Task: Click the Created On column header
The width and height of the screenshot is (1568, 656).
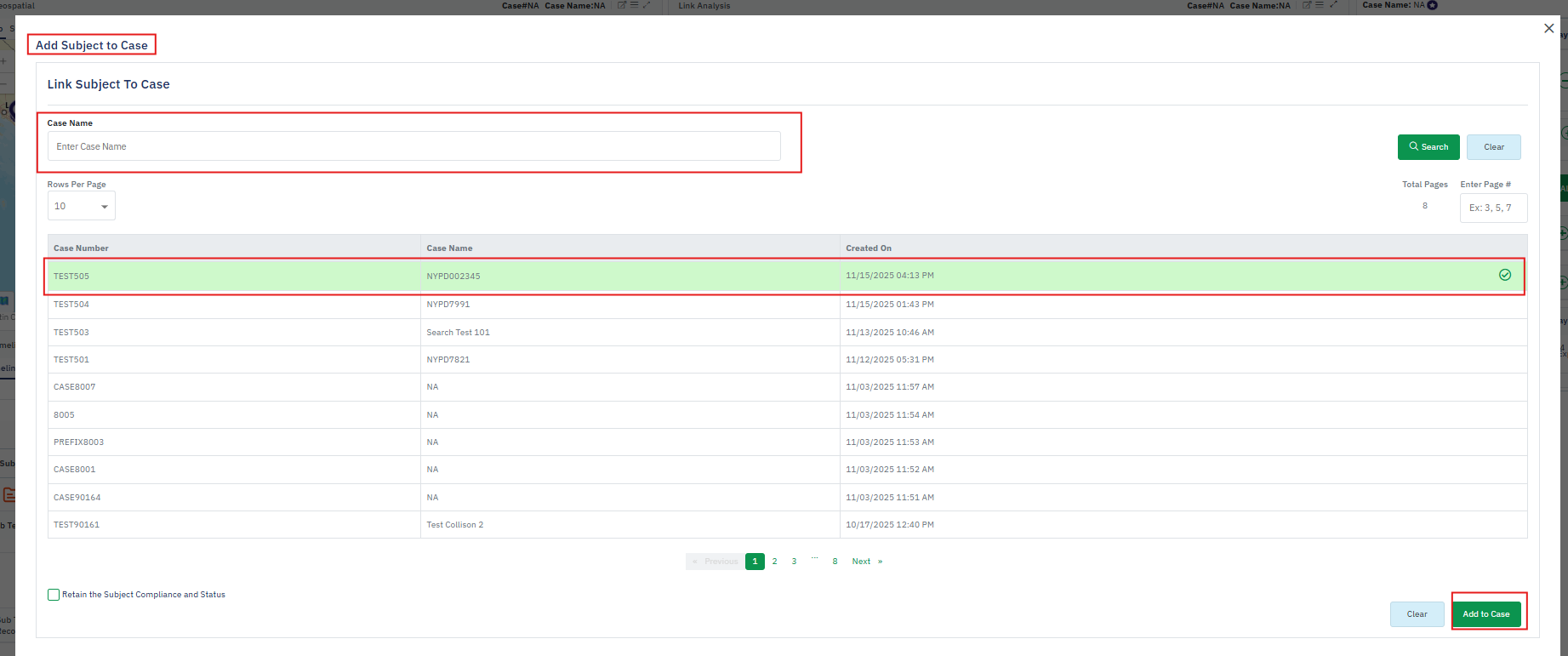Action: [x=868, y=248]
